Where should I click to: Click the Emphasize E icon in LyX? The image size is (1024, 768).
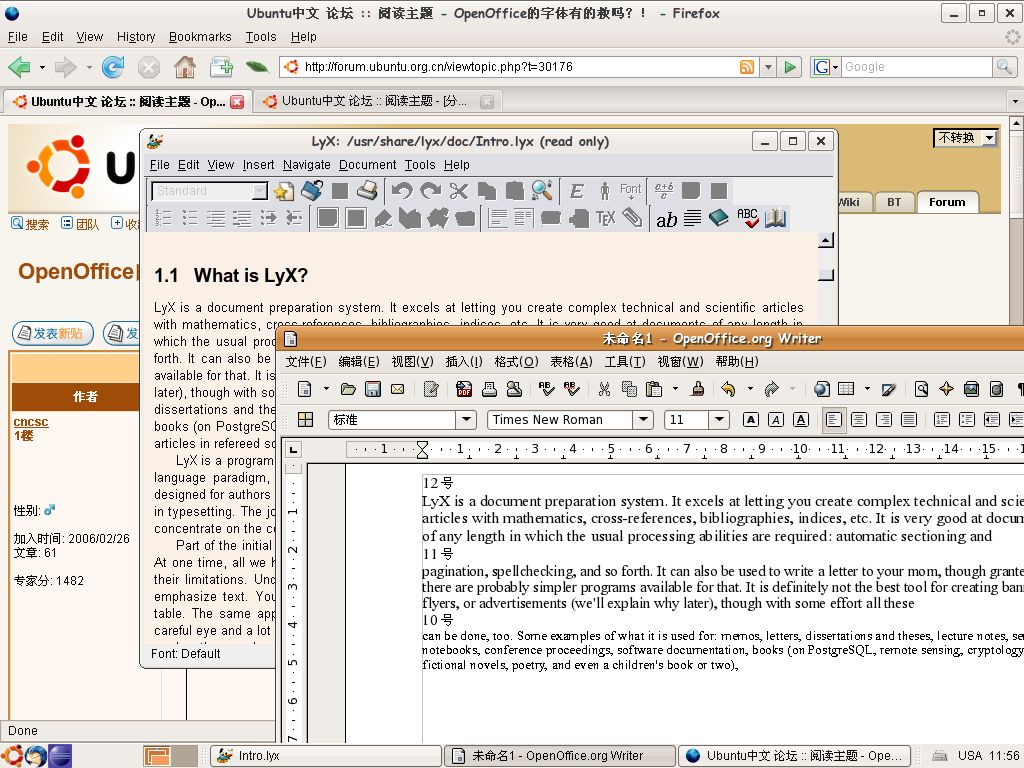point(576,191)
